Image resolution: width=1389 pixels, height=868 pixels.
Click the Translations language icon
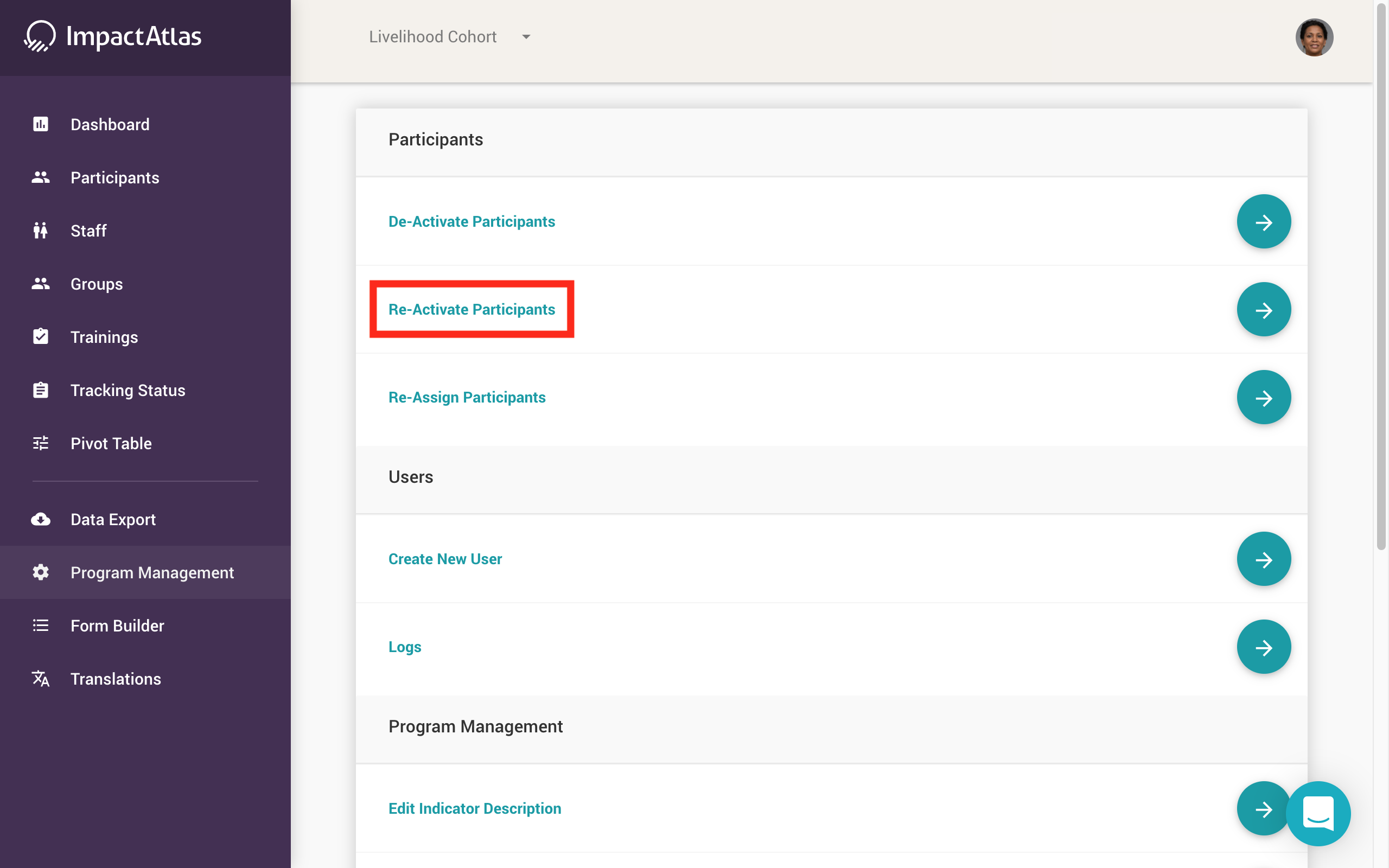[x=40, y=679]
